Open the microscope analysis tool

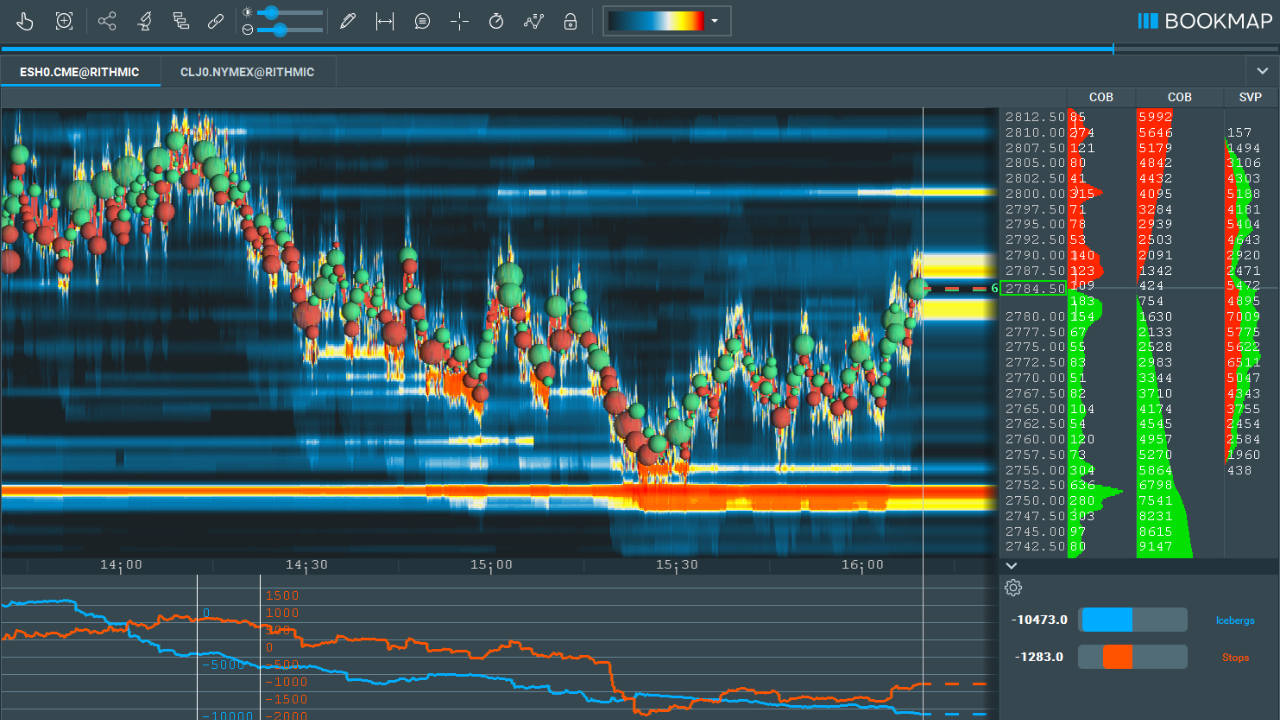pos(144,21)
